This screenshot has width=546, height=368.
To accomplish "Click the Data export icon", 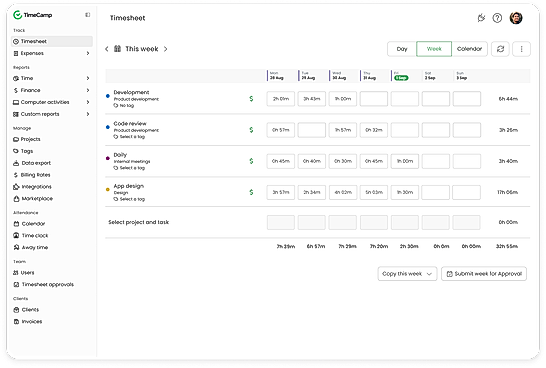I will click(16, 163).
